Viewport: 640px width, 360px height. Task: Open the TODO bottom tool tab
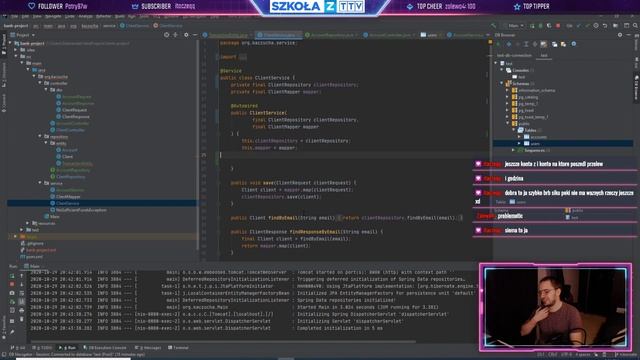43,348
